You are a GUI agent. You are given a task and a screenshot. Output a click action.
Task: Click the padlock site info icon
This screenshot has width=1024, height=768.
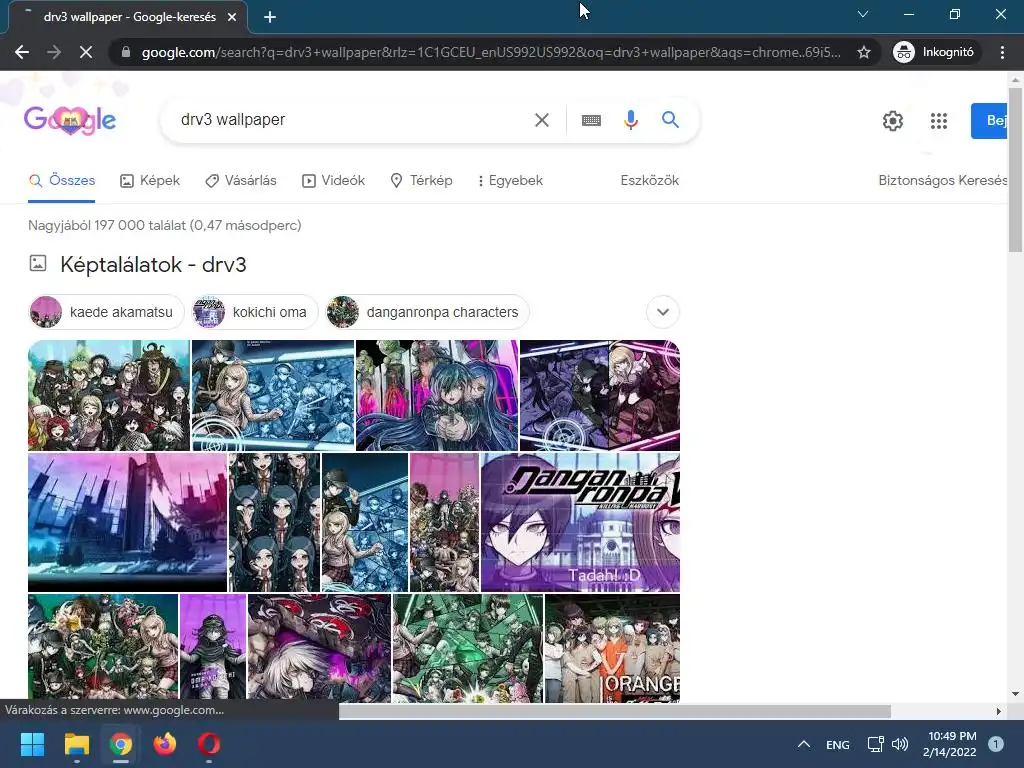[x=126, y=52]
